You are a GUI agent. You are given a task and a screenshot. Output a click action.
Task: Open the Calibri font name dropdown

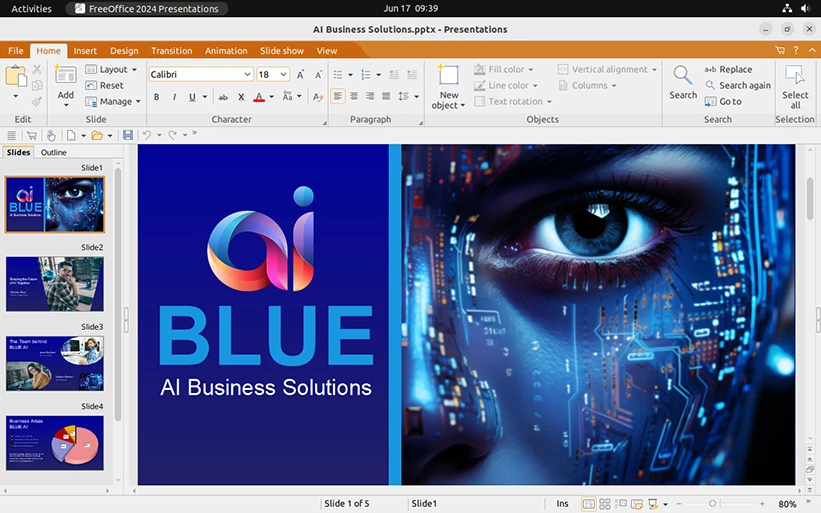(x=247, y=74)
